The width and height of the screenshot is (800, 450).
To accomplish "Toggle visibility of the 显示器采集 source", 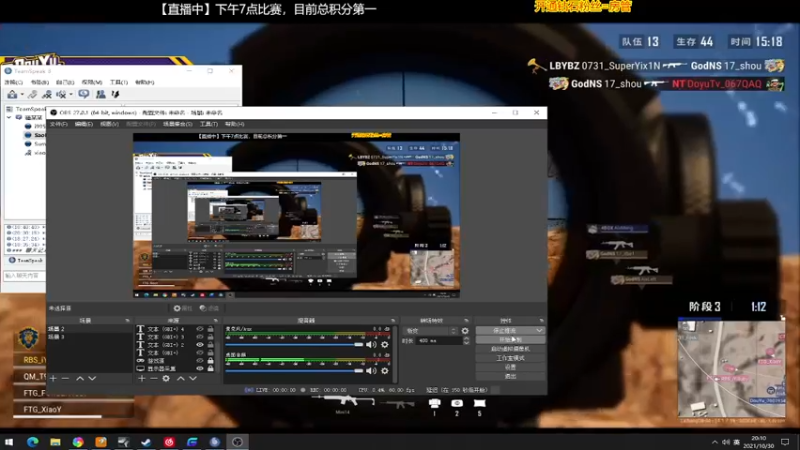I will pos(200,368).
